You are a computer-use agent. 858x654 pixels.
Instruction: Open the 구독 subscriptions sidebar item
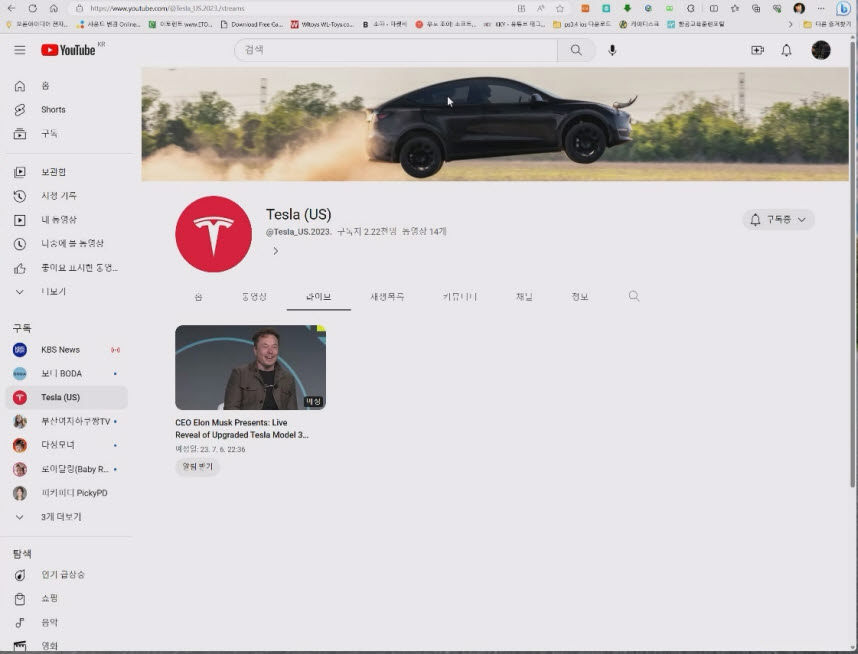67,134
